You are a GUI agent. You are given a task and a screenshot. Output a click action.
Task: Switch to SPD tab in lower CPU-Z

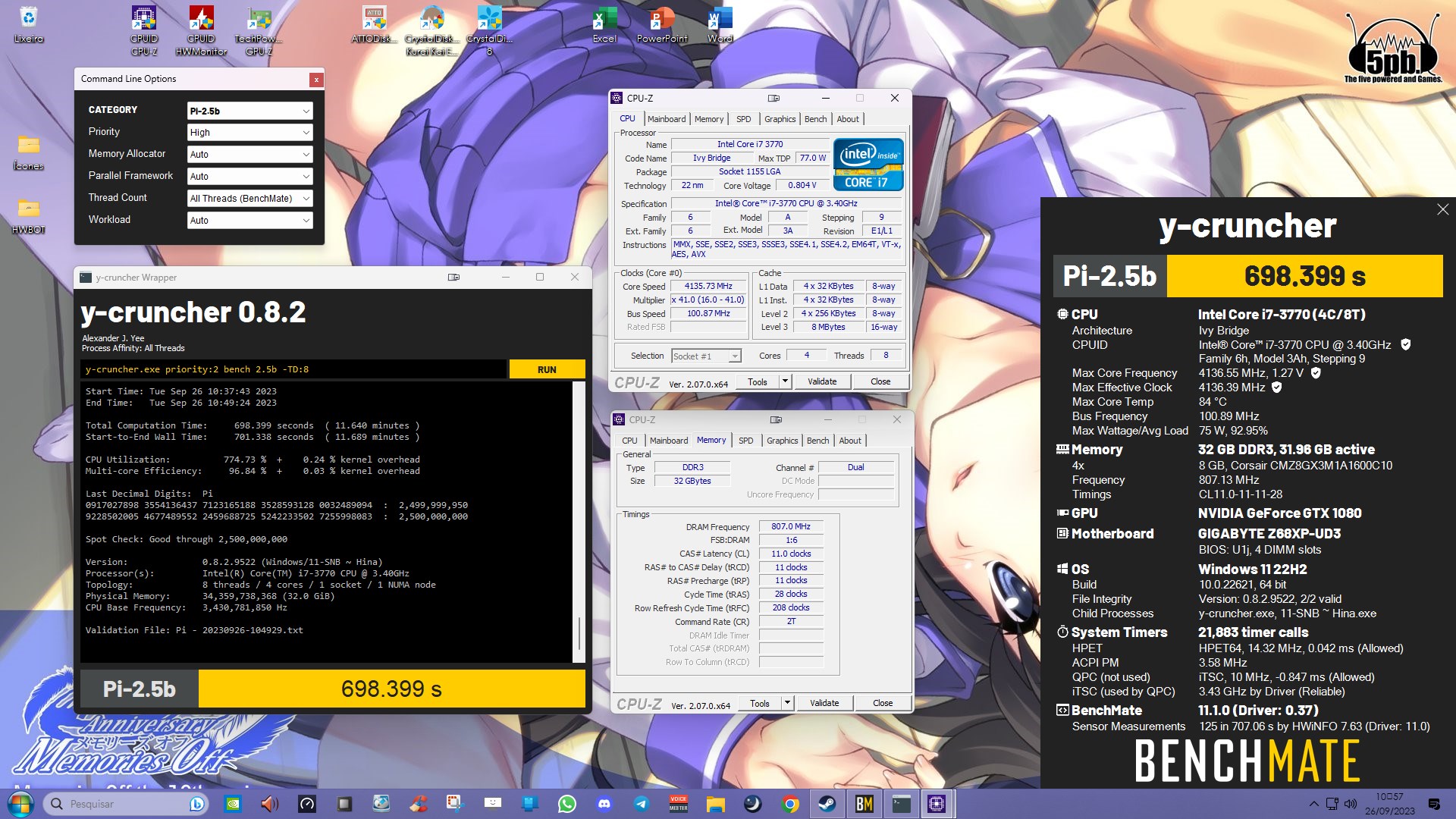click(746, 441)
